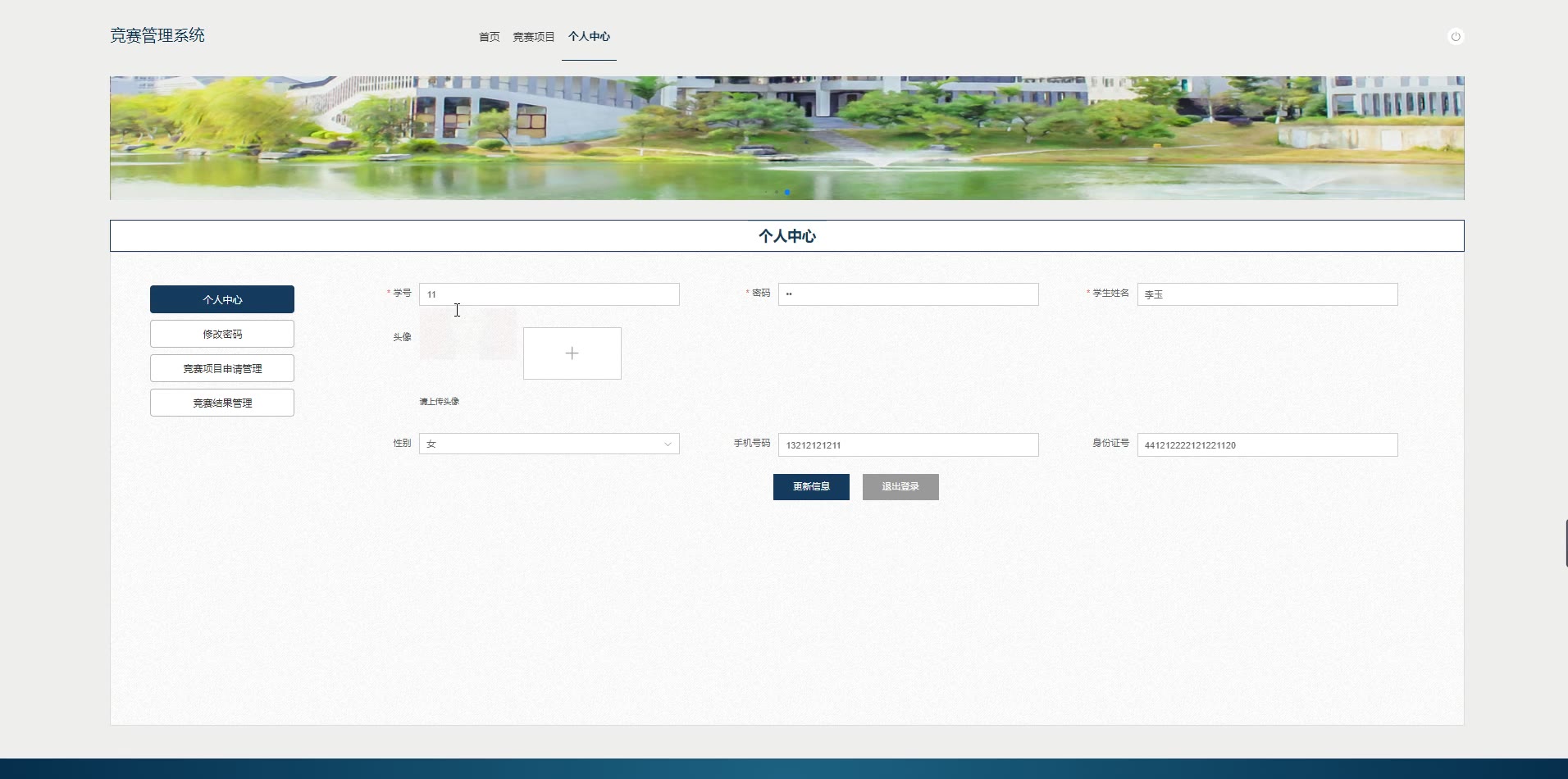1568x779 pixels.
Task: Go to 竞赛项目 in top navigation
Action: (534, 37)
